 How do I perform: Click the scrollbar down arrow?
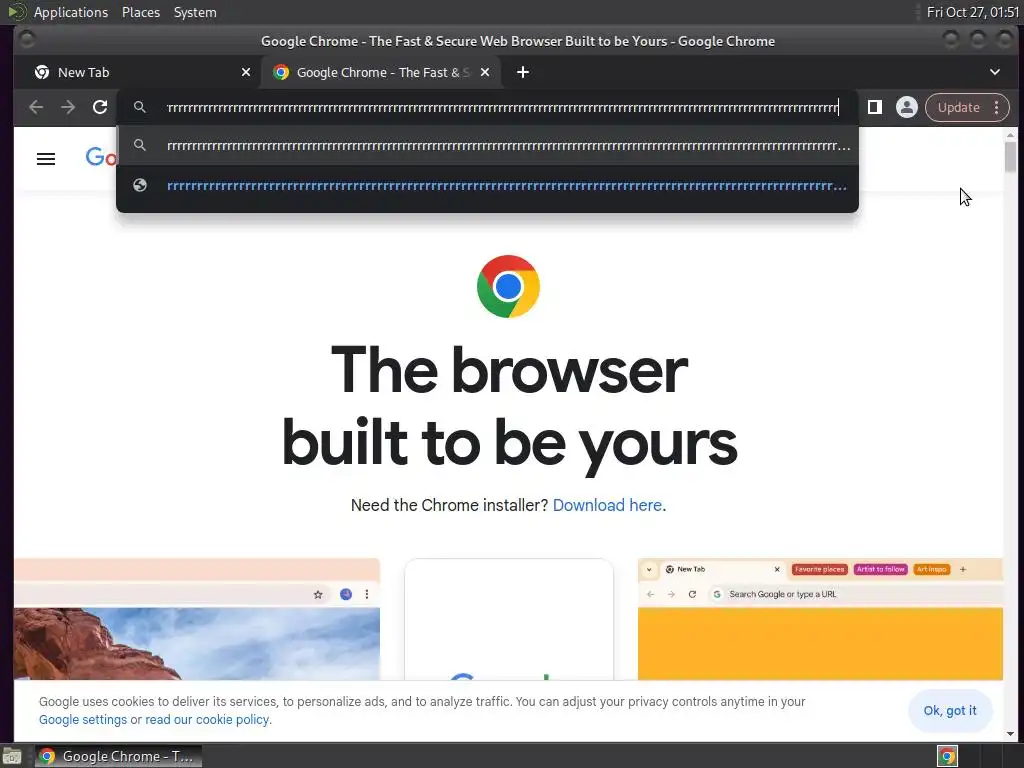(x=1010, y=734)
